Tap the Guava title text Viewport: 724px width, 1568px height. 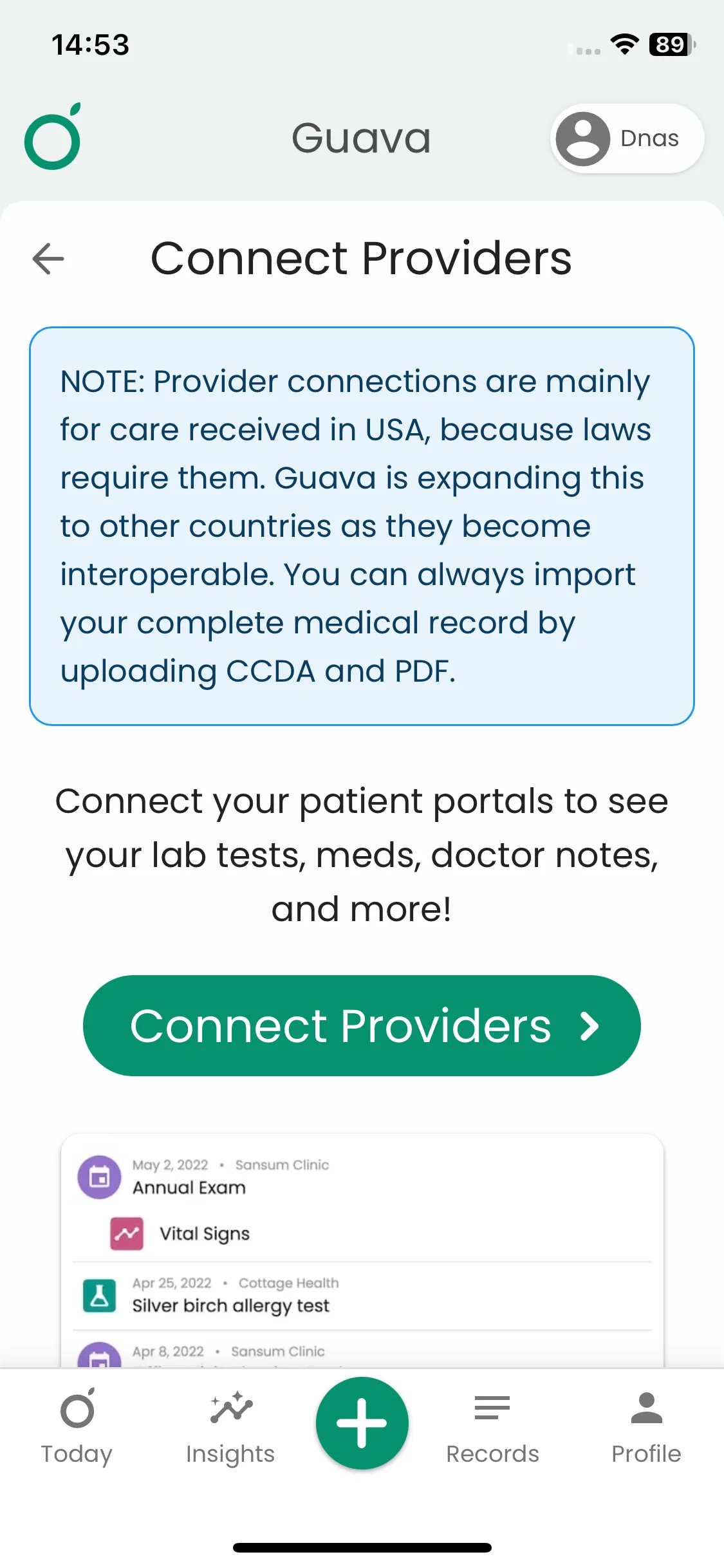point(361,138)
